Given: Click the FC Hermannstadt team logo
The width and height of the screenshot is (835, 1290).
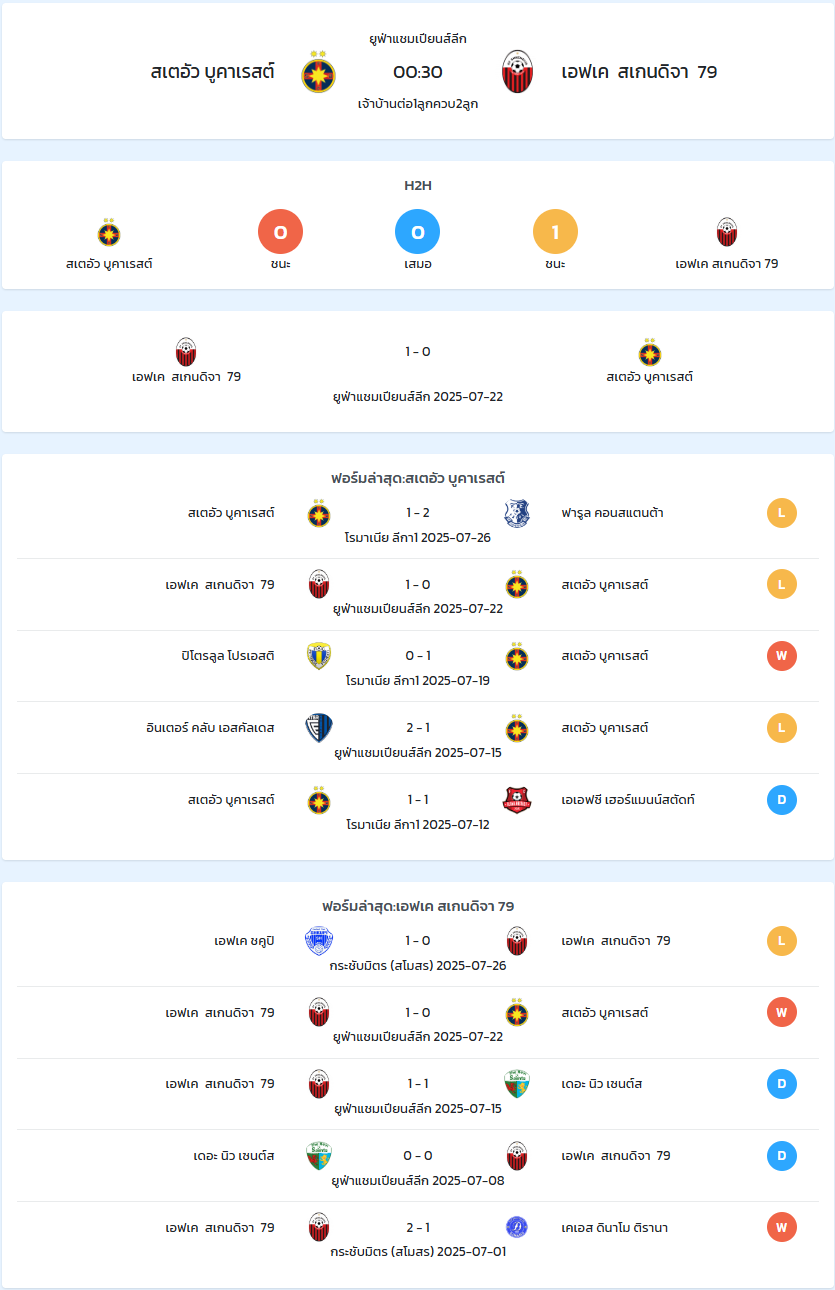Looking at the screenshot, I should [517, 800].
